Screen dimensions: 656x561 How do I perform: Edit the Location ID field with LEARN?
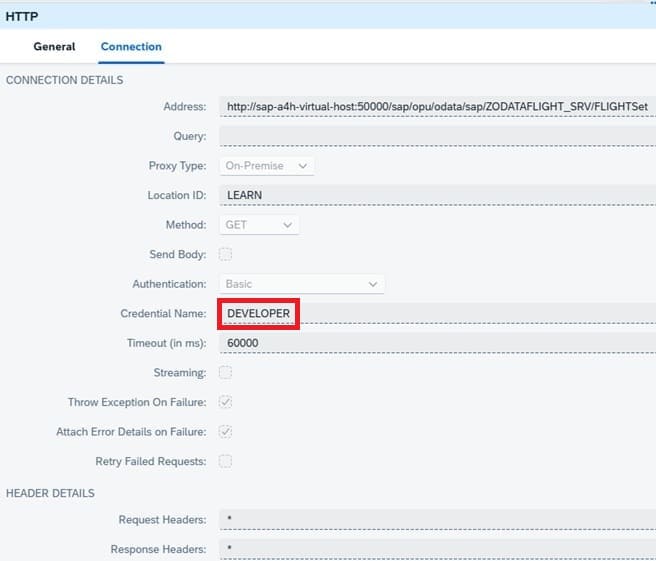[436, 195]
